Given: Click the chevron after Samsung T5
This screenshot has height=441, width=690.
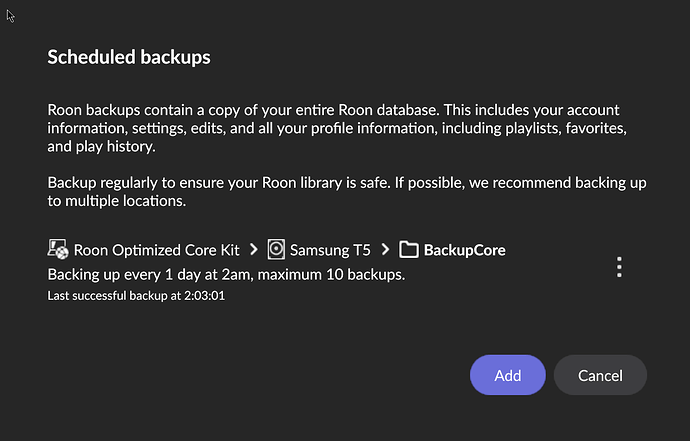Looking at the screenshot, I should (385, 250).
